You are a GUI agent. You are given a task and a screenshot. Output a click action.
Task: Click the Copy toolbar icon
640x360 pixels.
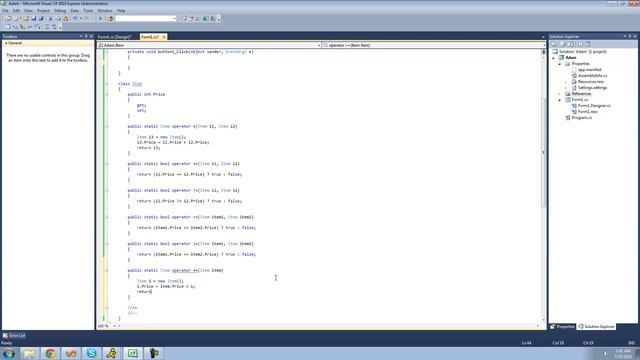[x=58, y=18]
